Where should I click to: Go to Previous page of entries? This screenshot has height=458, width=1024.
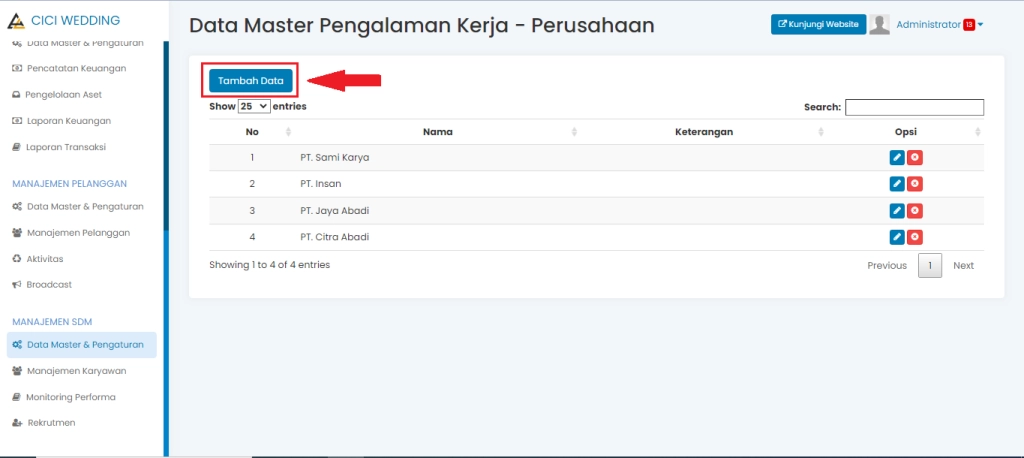[887, 265]
